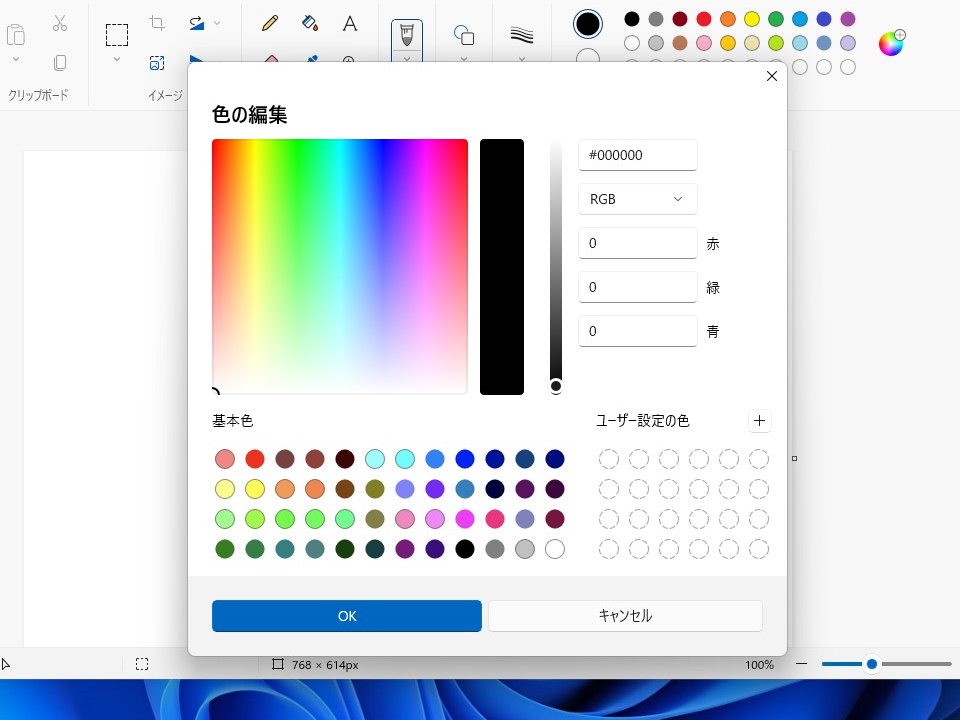Click the Crop image icon
The width and height of the screenshot is (960, 720).
[155, 22]
